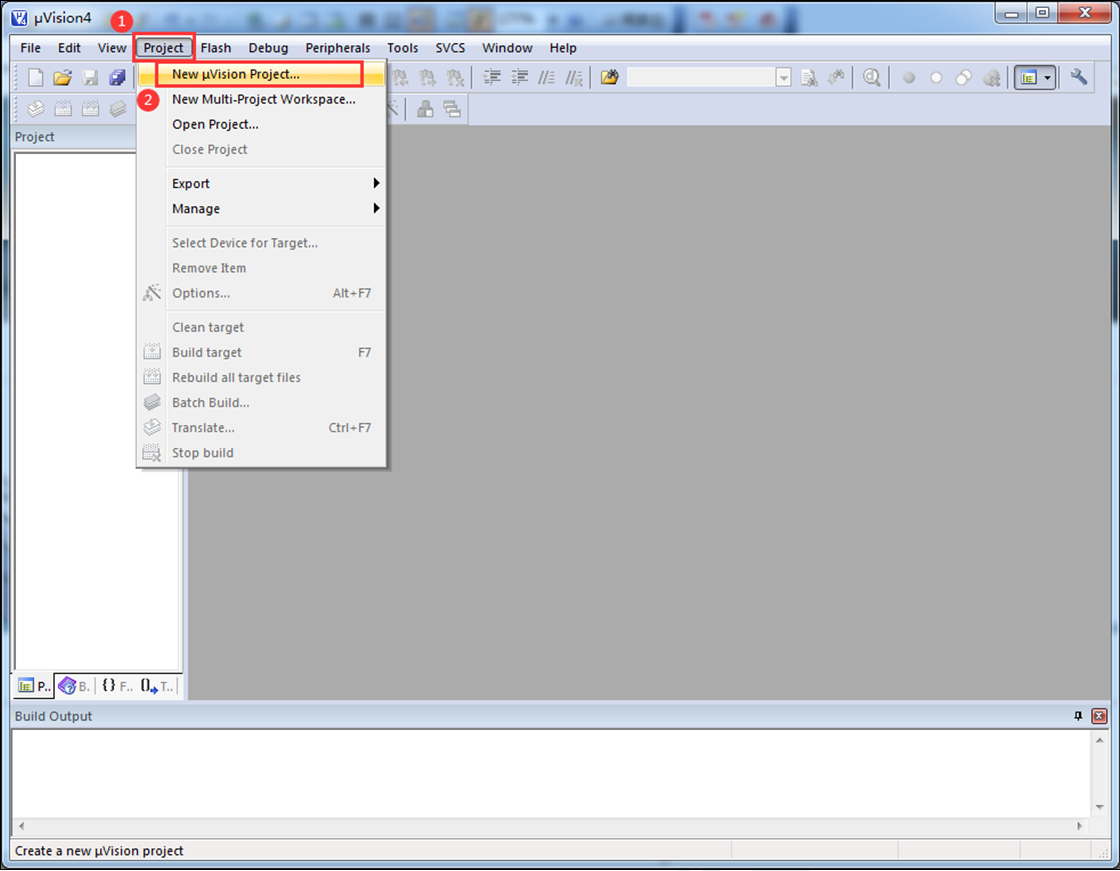Click Clean target menu entry
Screen dimensions: 1120x871
point(261,327)
